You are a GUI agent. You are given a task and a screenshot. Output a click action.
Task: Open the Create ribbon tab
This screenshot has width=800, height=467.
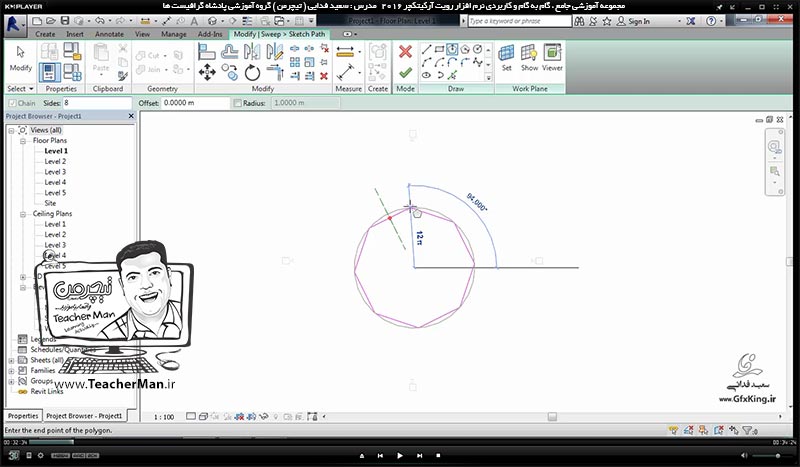pyautogui.click(x=45, y=34)
